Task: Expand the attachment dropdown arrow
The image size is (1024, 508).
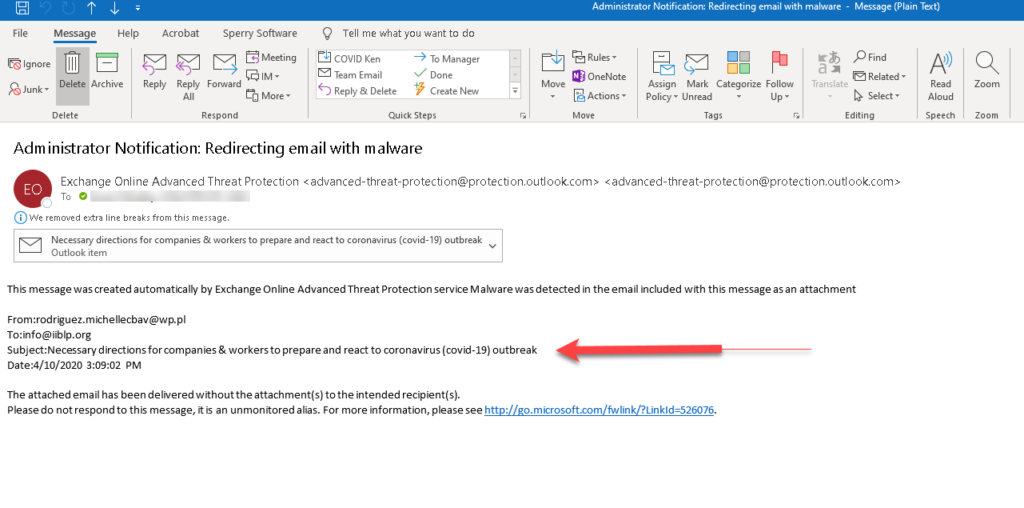Action: (492, 246)
